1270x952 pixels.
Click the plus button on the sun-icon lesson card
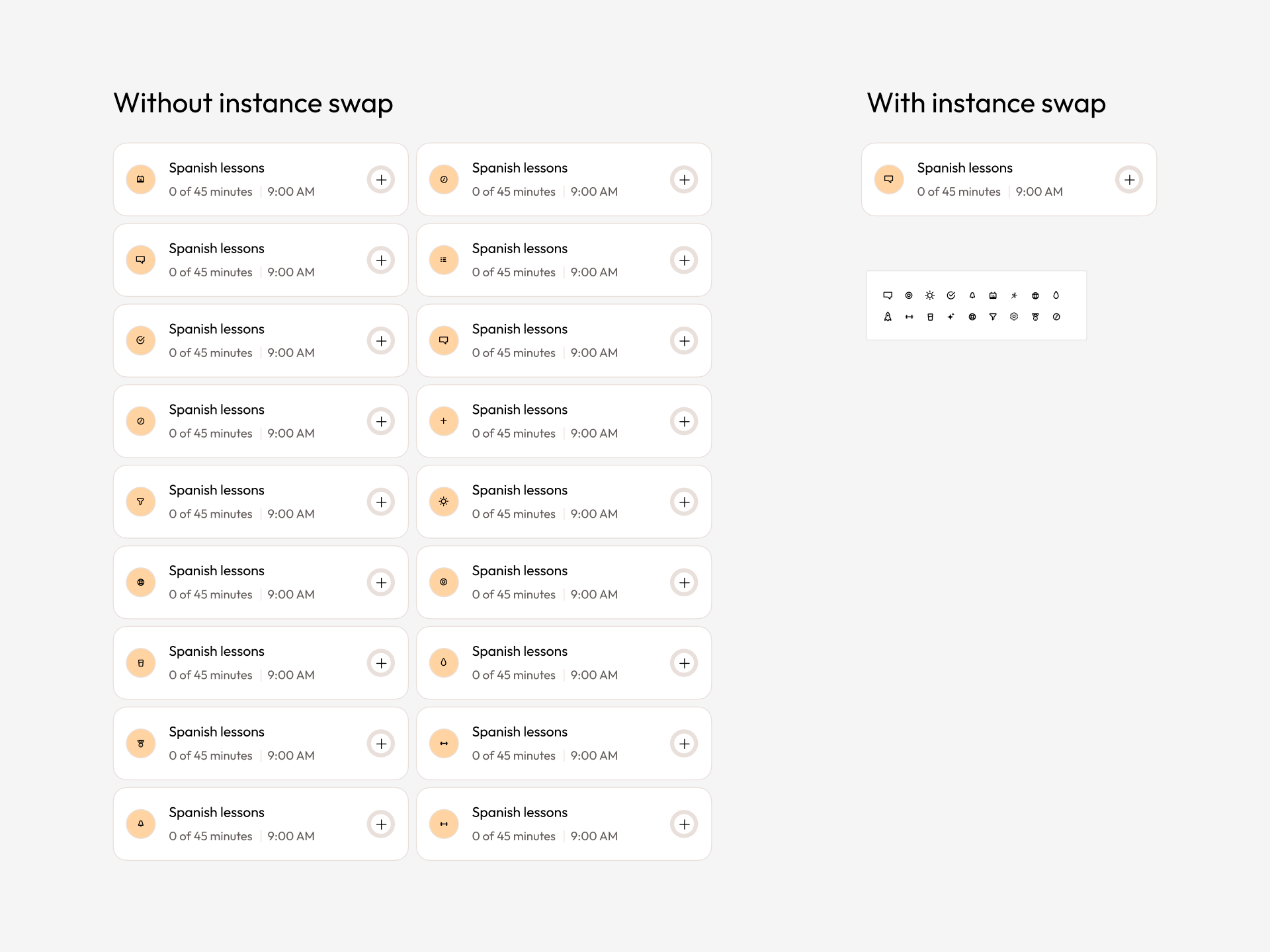(684, 502)
